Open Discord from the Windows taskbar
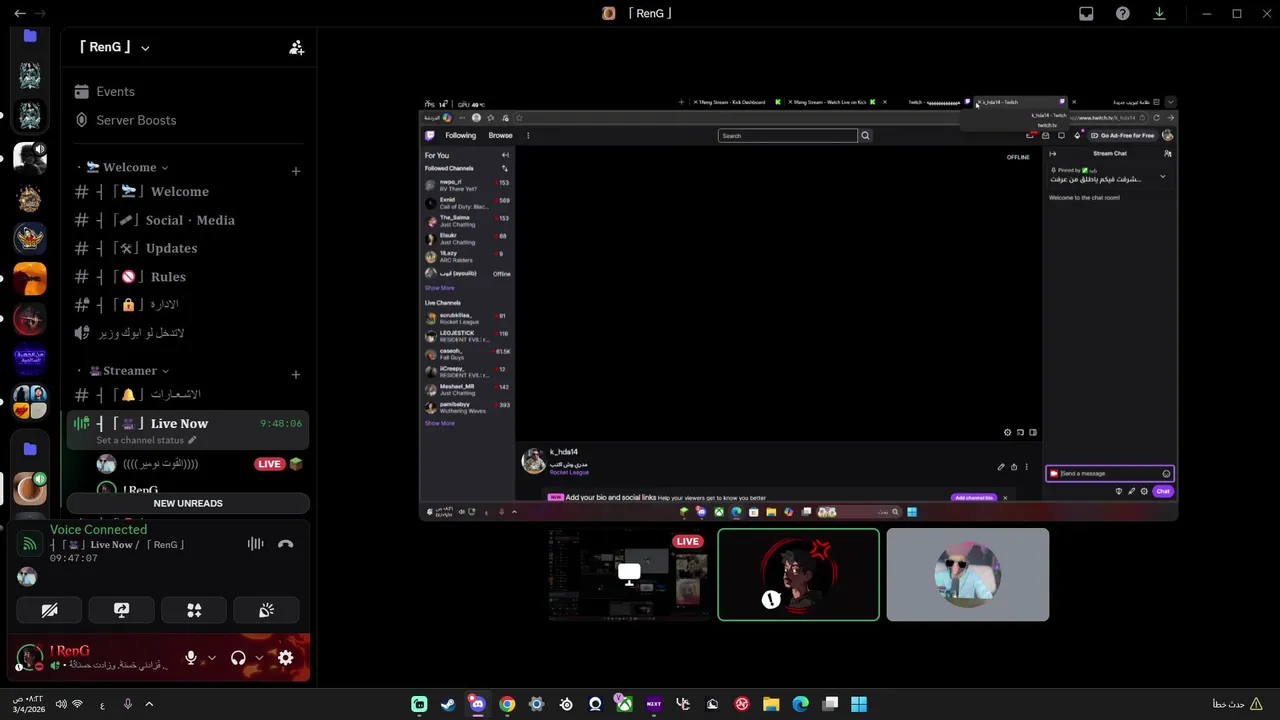 (477, 704)
